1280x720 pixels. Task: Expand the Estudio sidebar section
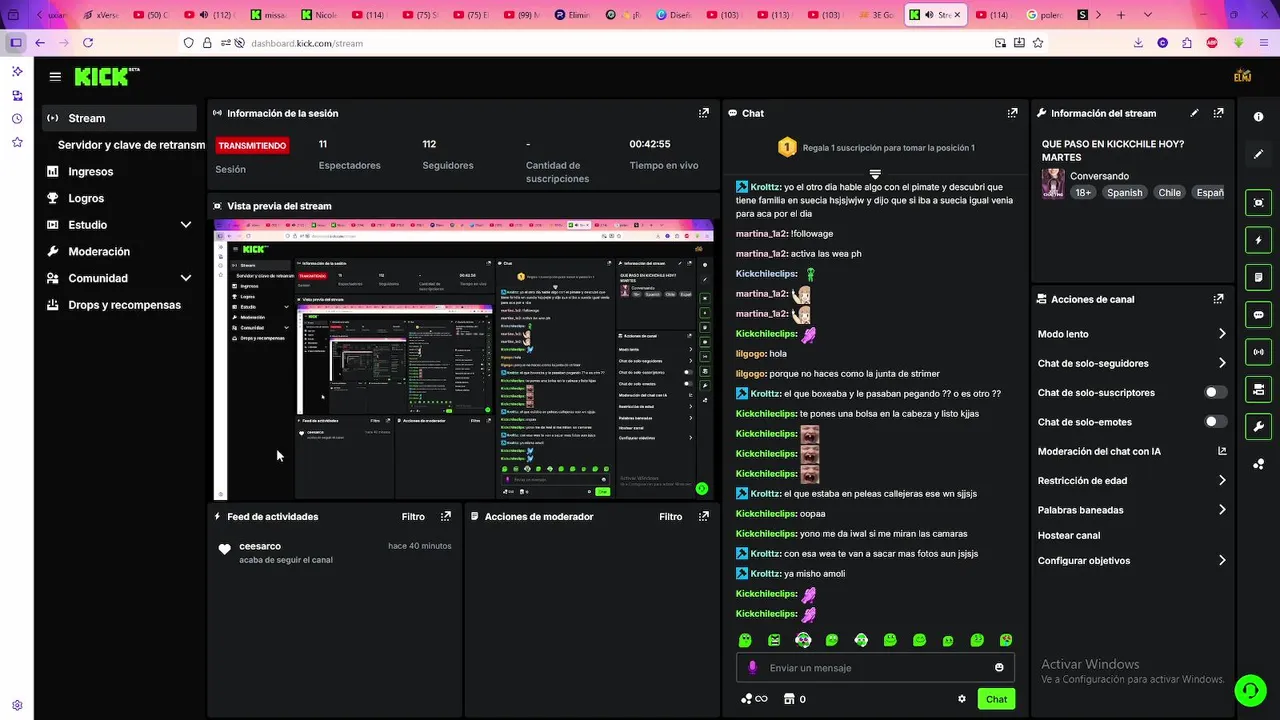pyautogui.click(x=185, y=225)
